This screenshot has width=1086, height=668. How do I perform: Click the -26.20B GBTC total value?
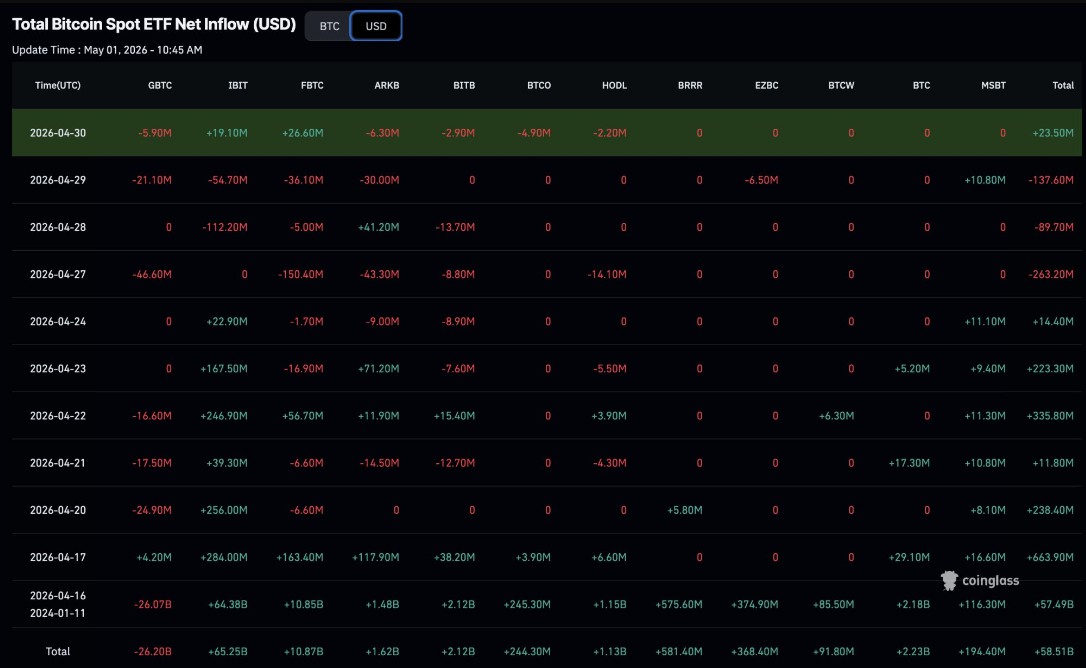click(x=152, y=651)
